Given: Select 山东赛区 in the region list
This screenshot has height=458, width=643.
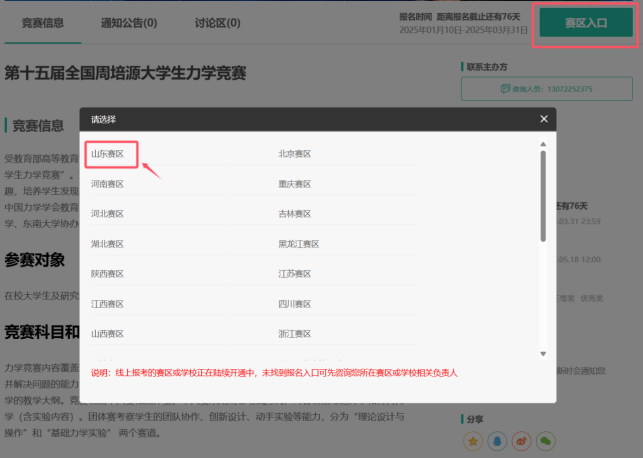Looking at the screenshot, I should click(107, 154).
